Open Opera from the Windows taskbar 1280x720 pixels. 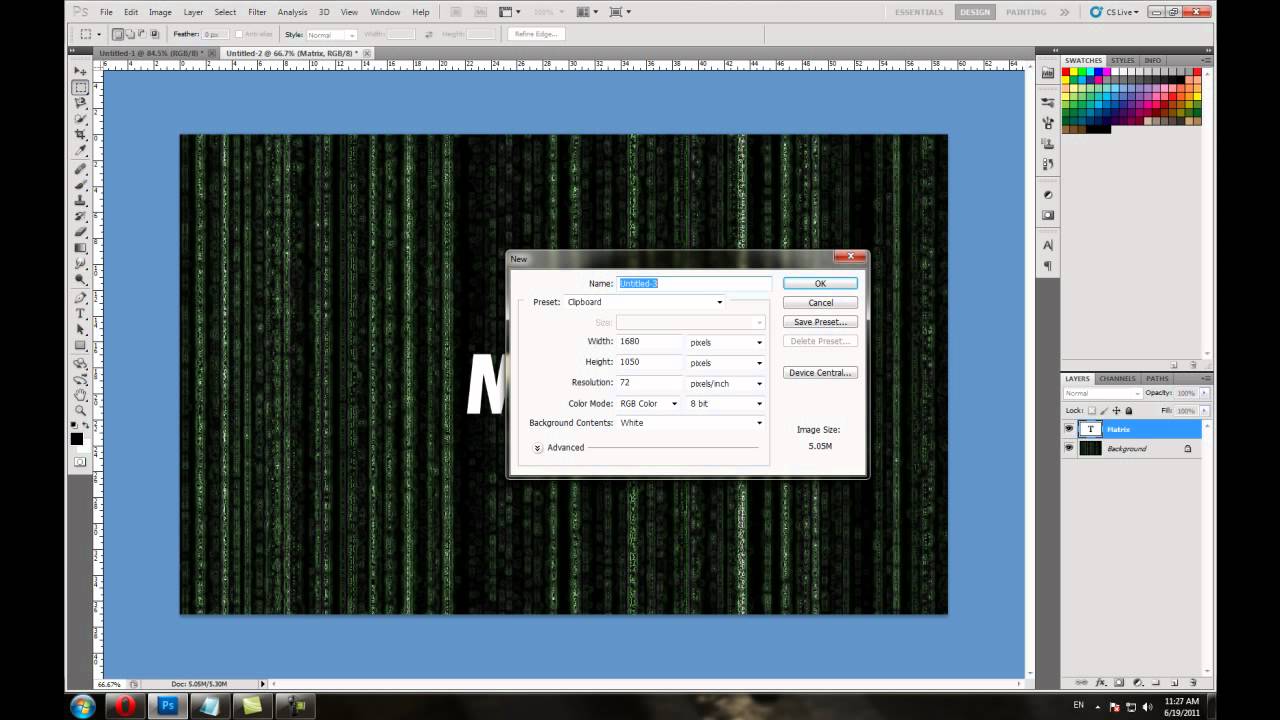(125, 706)
